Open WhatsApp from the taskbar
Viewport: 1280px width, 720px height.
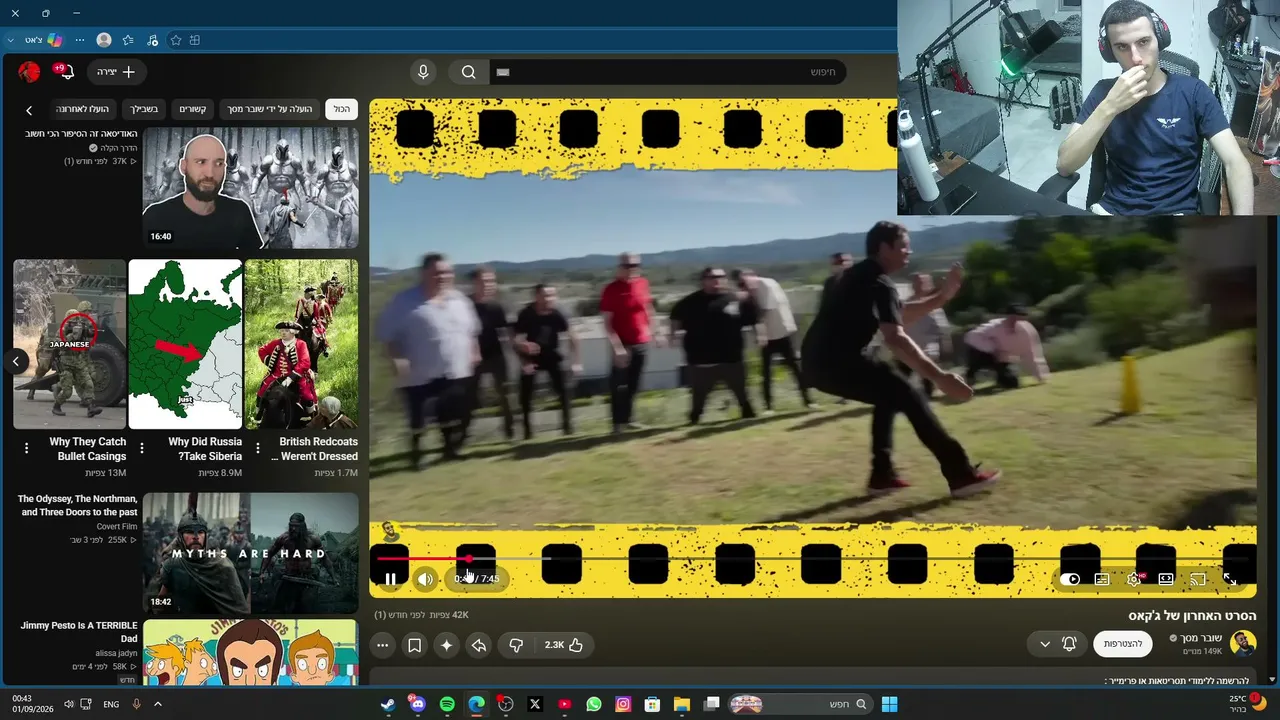pyautogui.click(x=594, y=704)
